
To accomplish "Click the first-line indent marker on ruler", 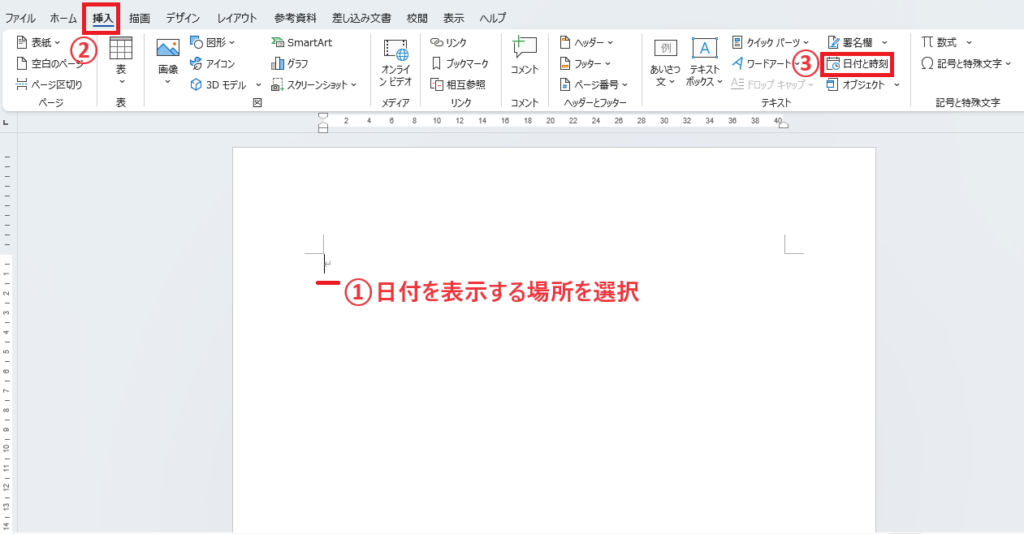I will pyautogui.click(x=323, y=116).
